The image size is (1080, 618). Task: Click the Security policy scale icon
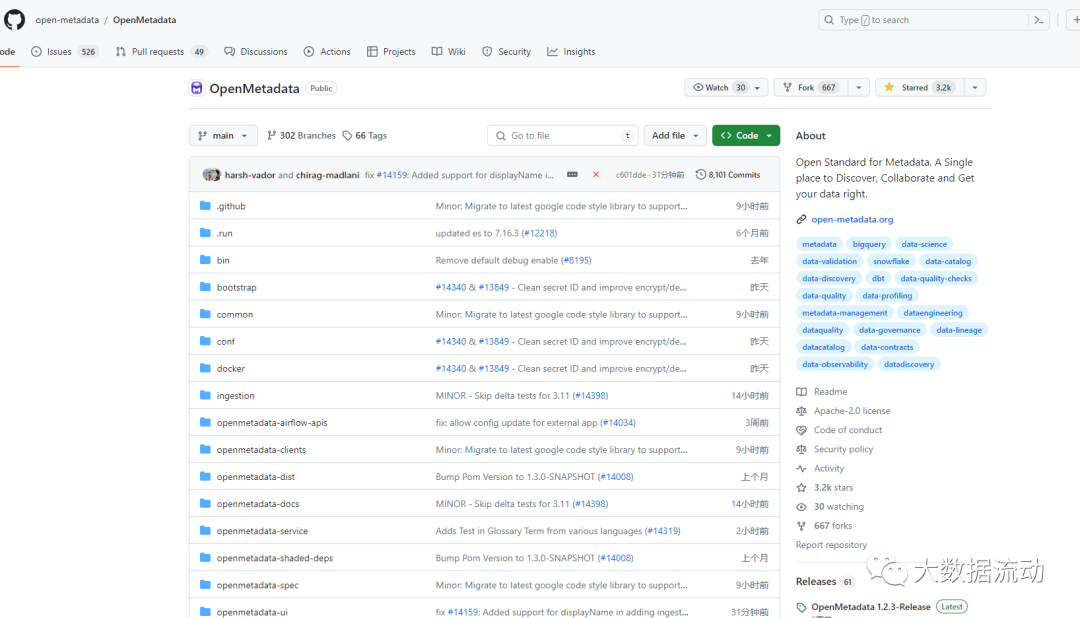[x=801, y=449]
